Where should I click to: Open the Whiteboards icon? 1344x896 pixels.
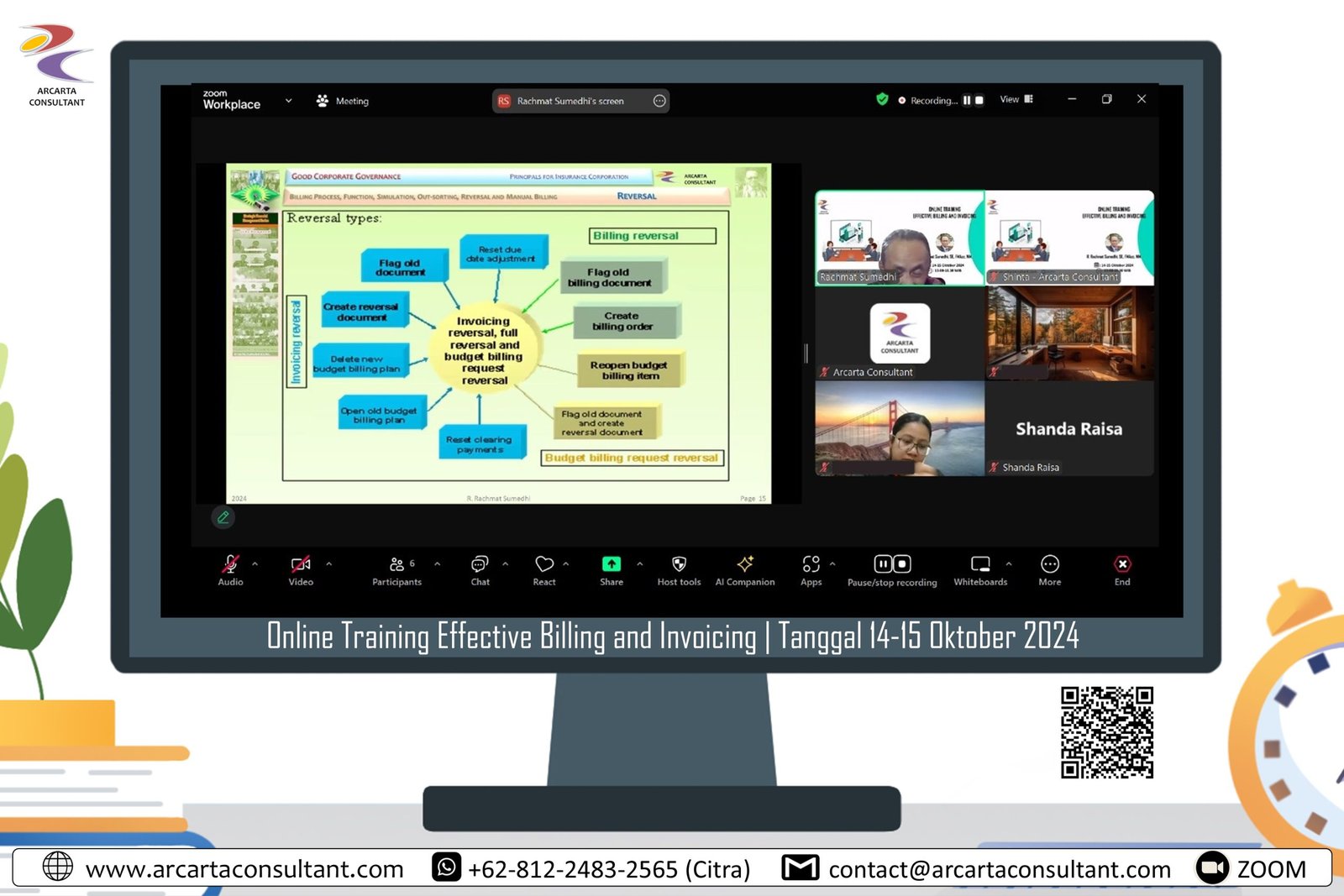pos(980,564)
